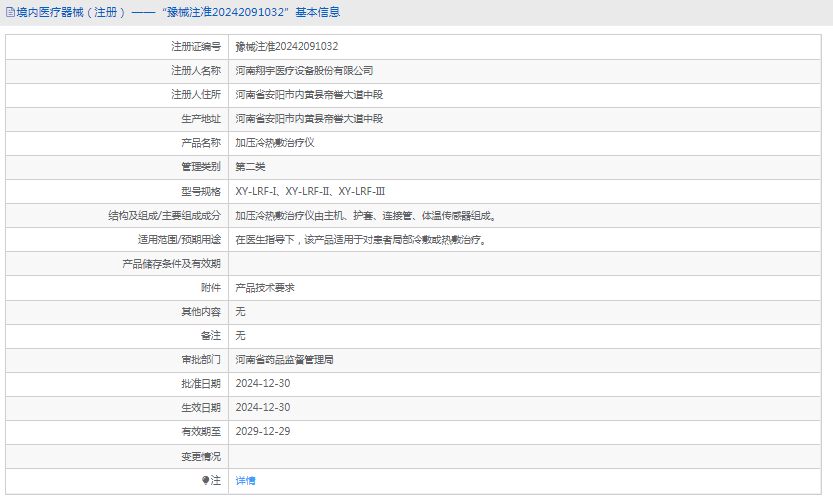Click the bullet icon beside 注 label
833x503 pixels.
point(206,480)
